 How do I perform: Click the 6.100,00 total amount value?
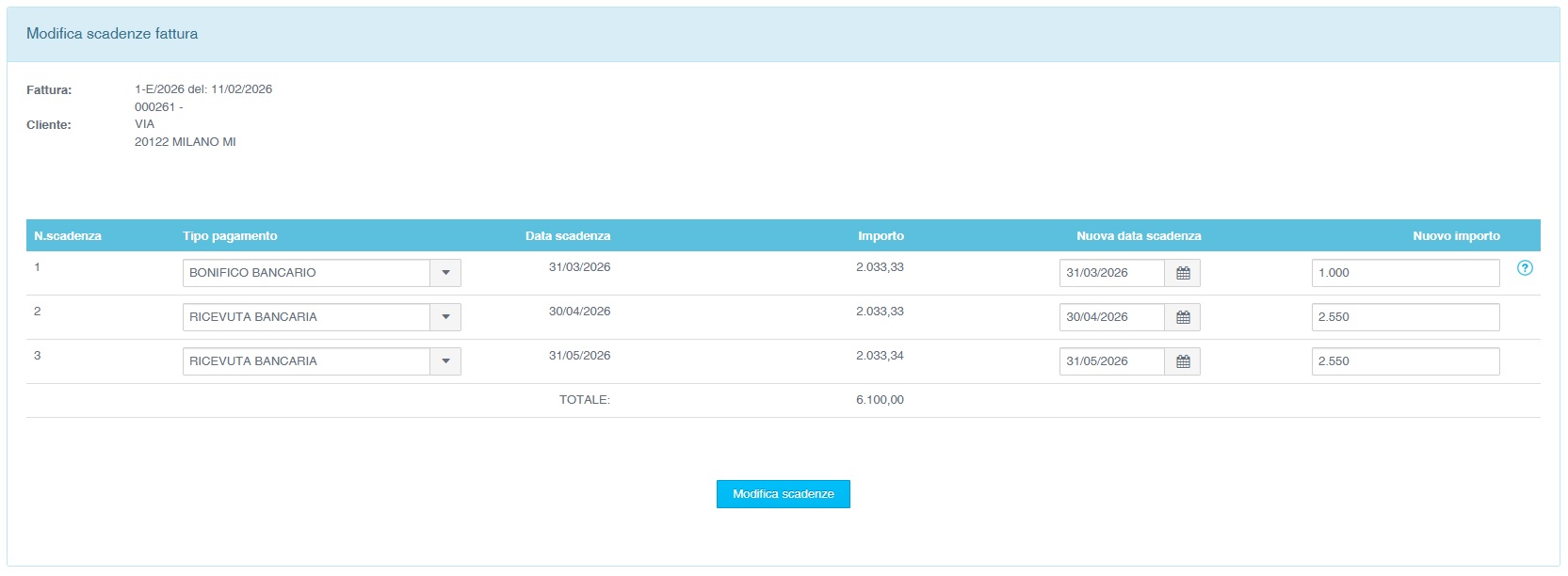(880, 400)
